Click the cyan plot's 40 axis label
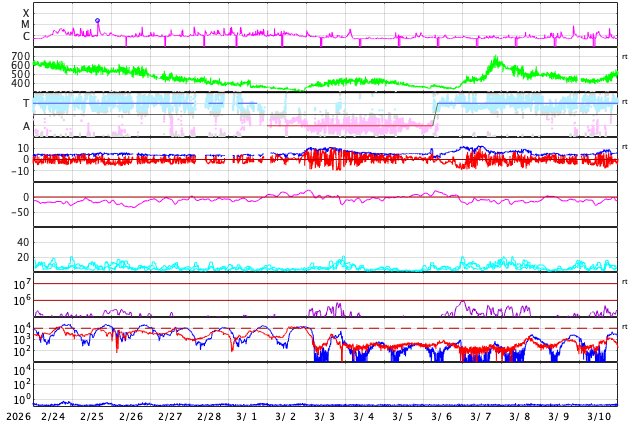Viewport: 634px width, 424px height. point(22,242)
